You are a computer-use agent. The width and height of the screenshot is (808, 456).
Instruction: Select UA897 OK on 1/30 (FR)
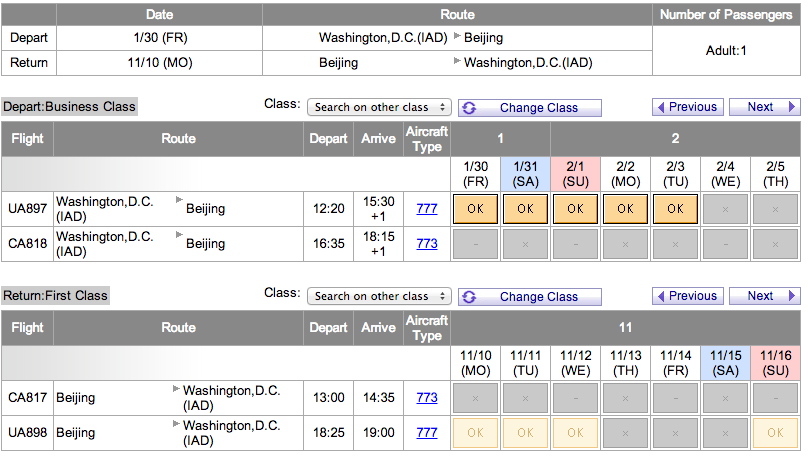point(476,209)
